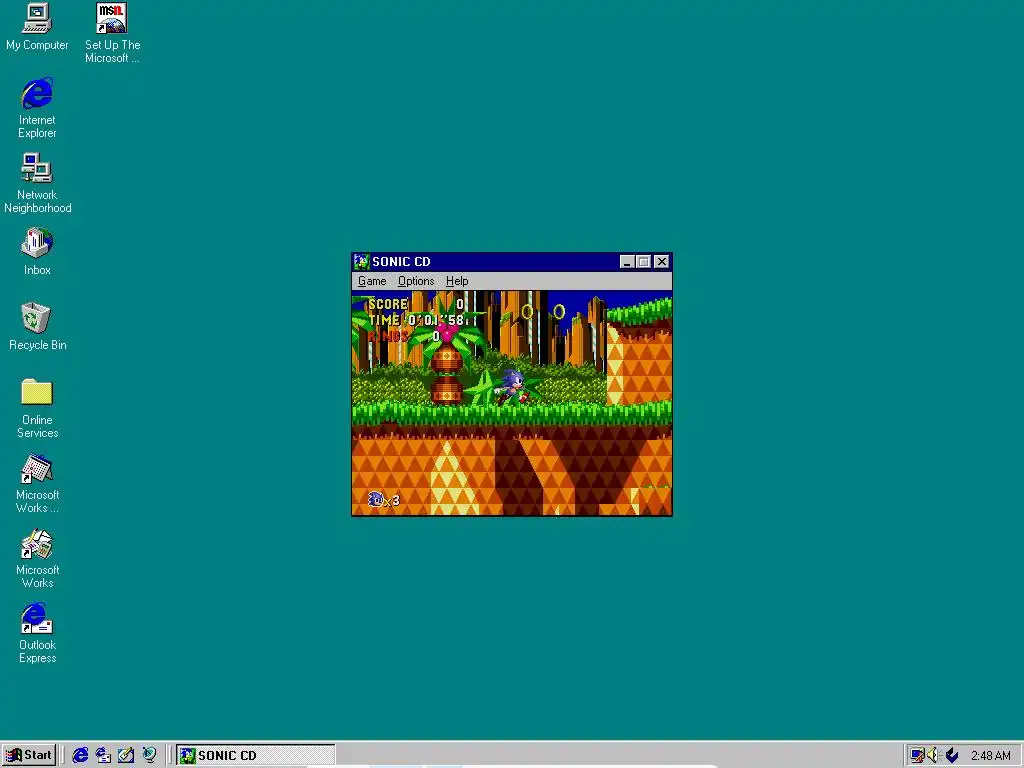1024x768 pixels.
Task: Click the display settings tray icon
Action: click(x=917, y=756)
